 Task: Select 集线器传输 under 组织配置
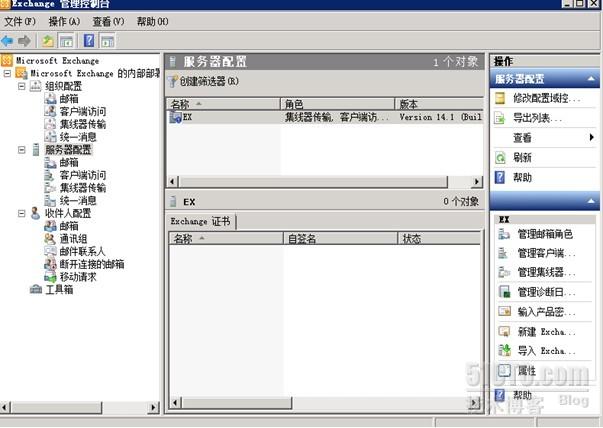click(83, 124)
